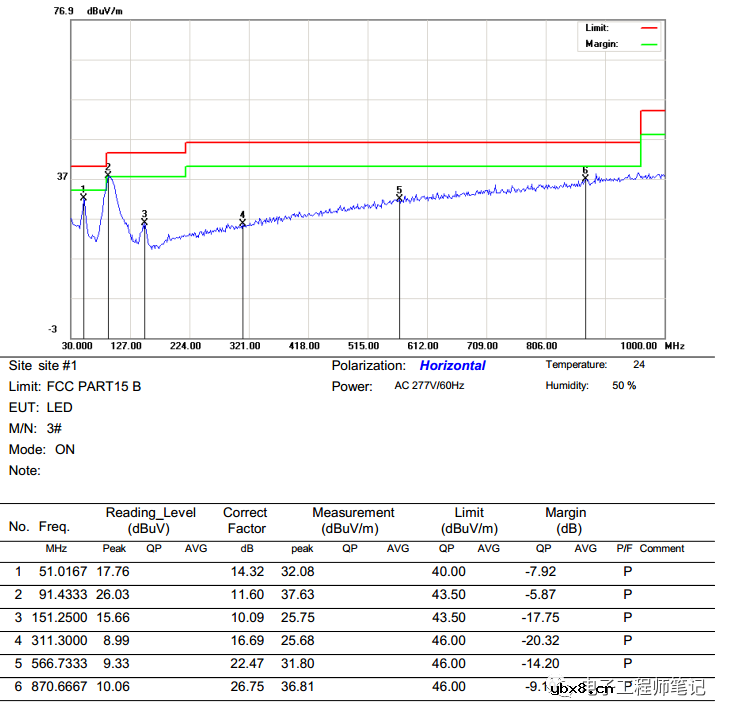
Task: Click the AC 277V/60Hz power value
Action: click(430, 386)
